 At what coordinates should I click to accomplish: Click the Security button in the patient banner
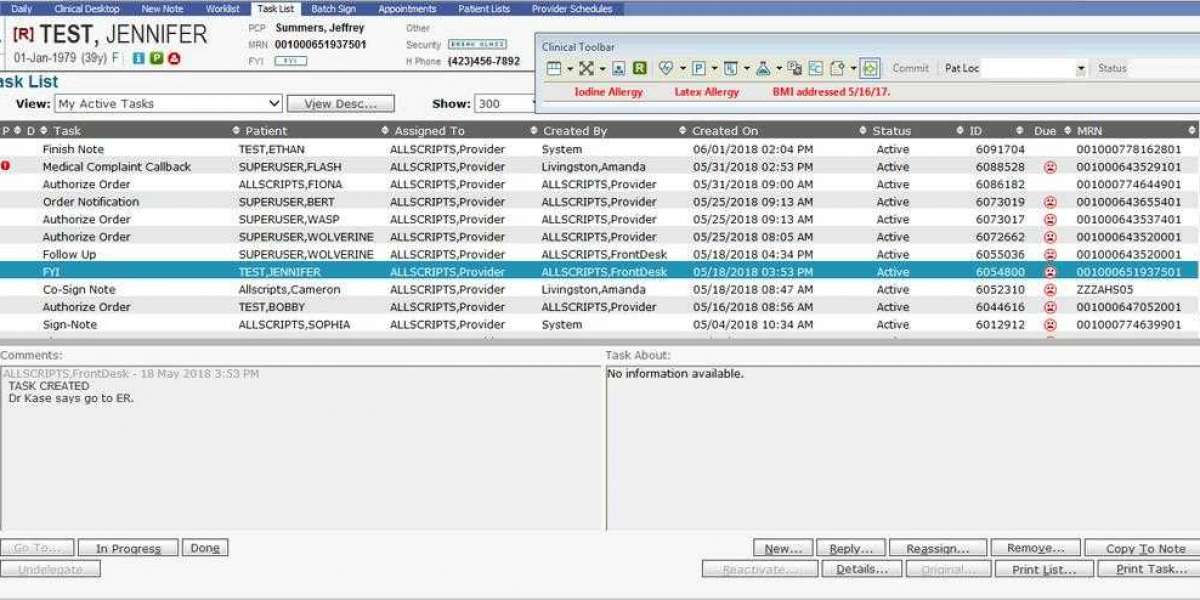(476, 45)
